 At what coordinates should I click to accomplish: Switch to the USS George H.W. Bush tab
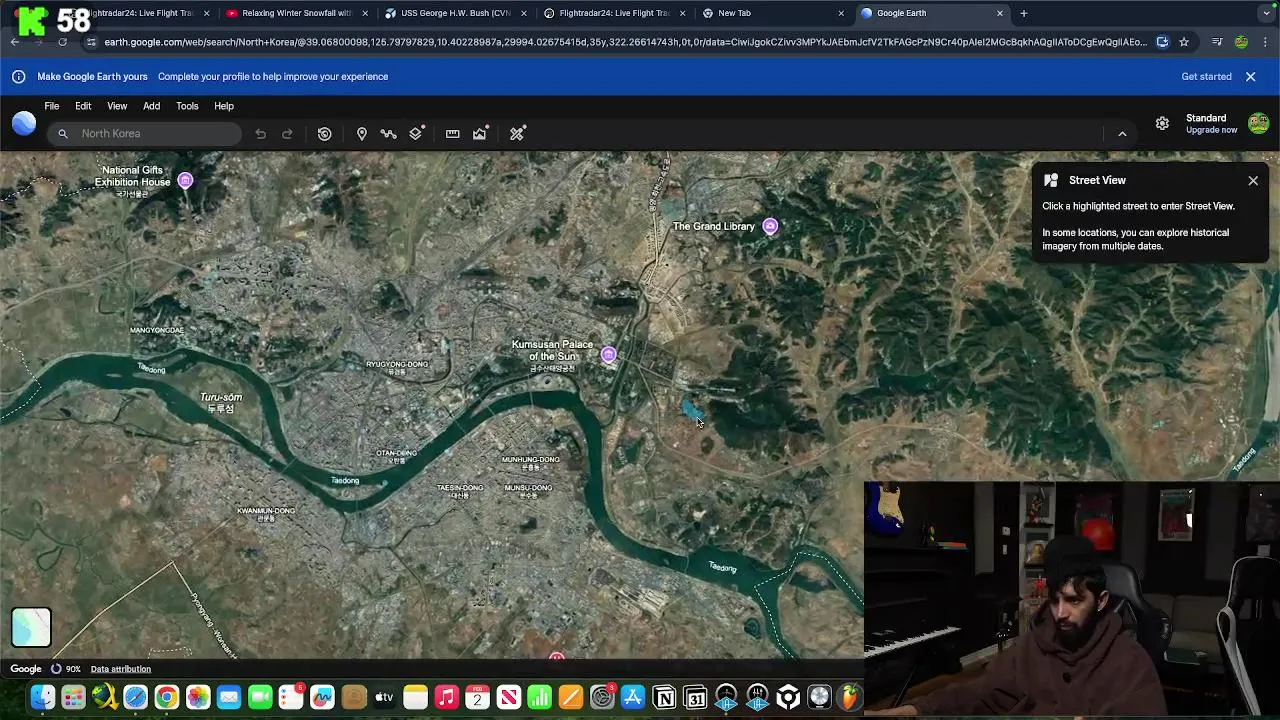pyautogui.click(x=455, y=13)
